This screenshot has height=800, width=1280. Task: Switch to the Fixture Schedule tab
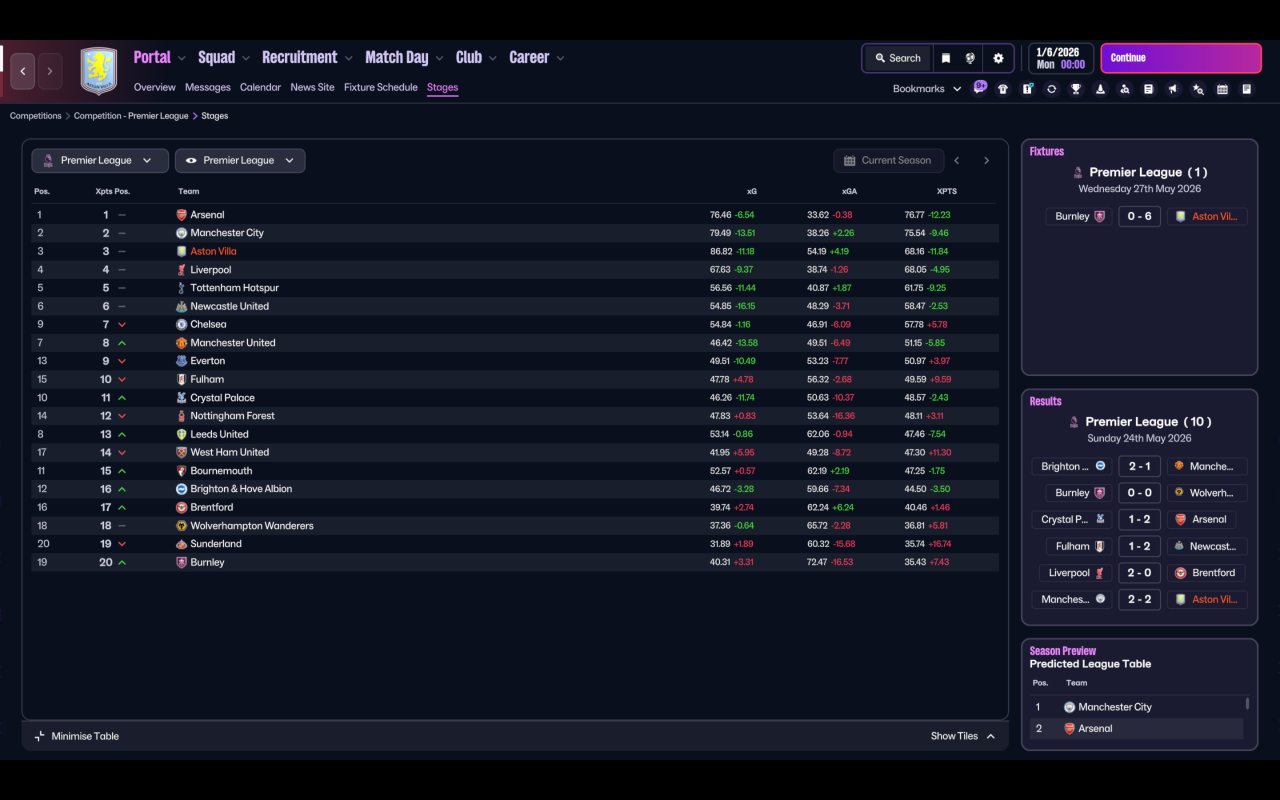point(380,87)
